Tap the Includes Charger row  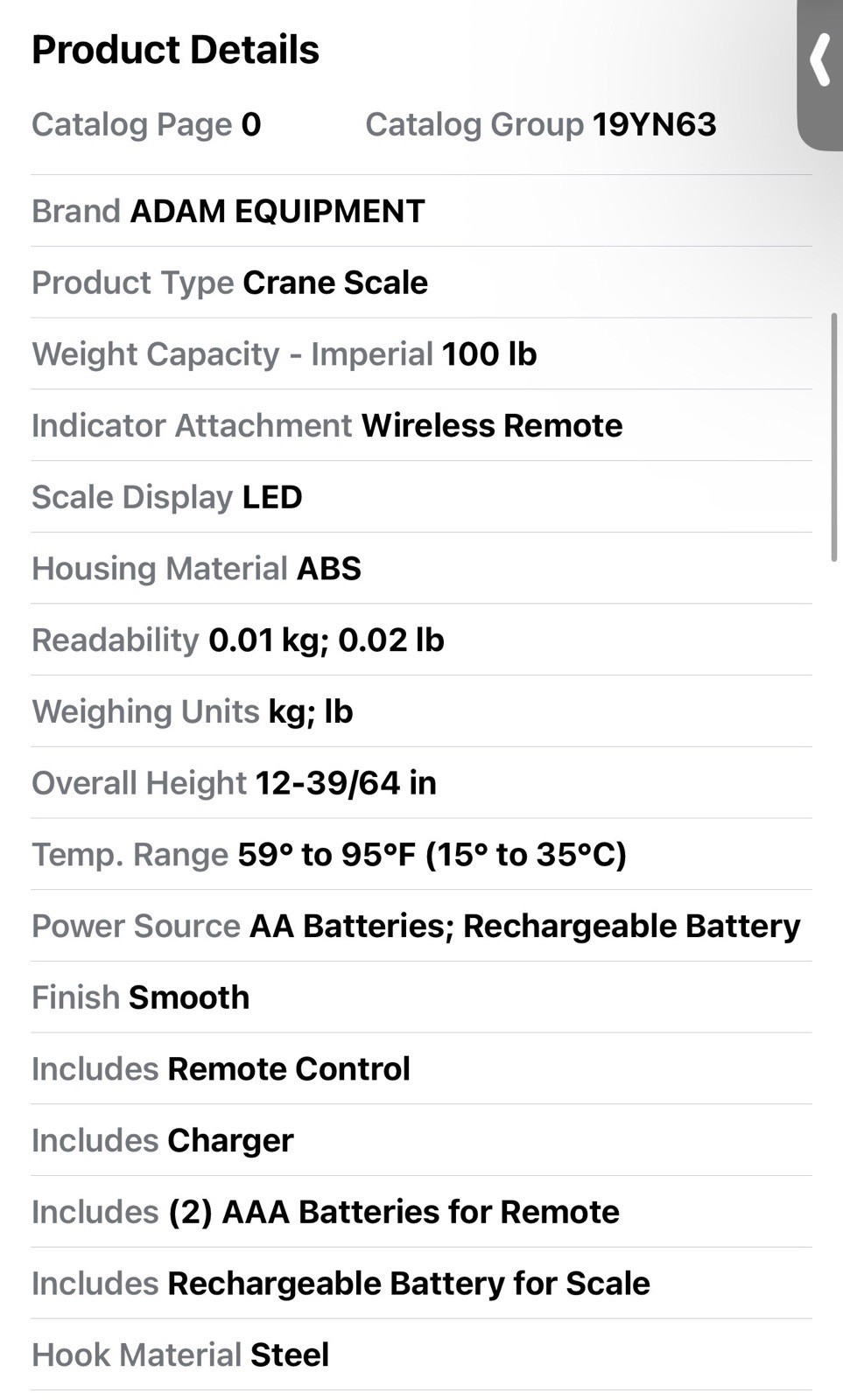point(421,1140)
